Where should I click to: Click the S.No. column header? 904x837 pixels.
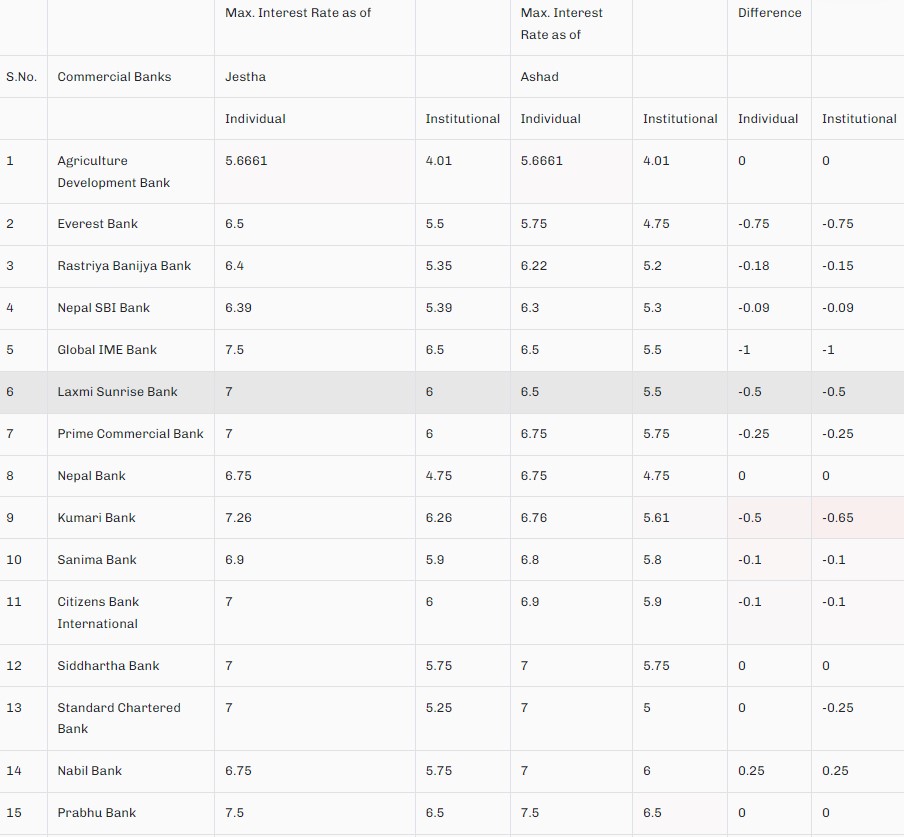(x=21, y=77)
